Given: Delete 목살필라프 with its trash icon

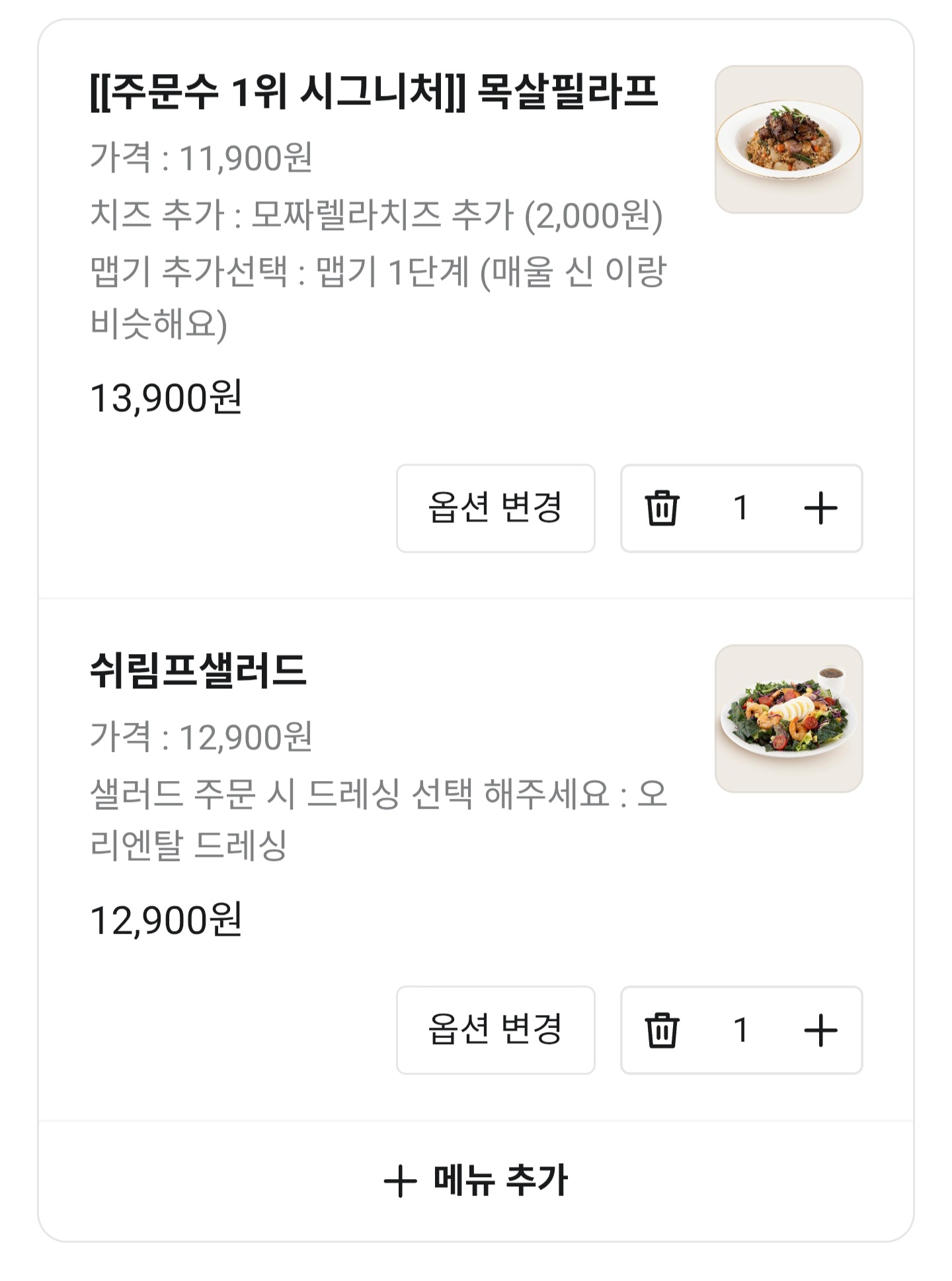Looking at the screenshot, I should click(x=662, y=508).
